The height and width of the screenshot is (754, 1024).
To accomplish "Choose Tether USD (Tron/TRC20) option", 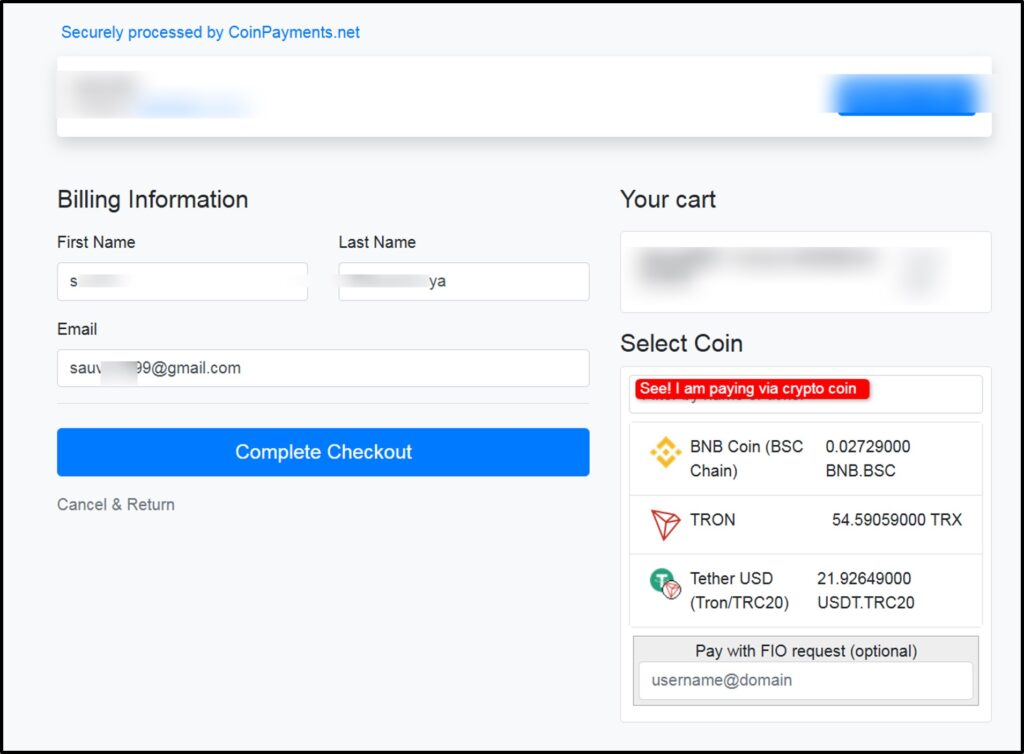I will pyautogui.click(x=805, y=591).
